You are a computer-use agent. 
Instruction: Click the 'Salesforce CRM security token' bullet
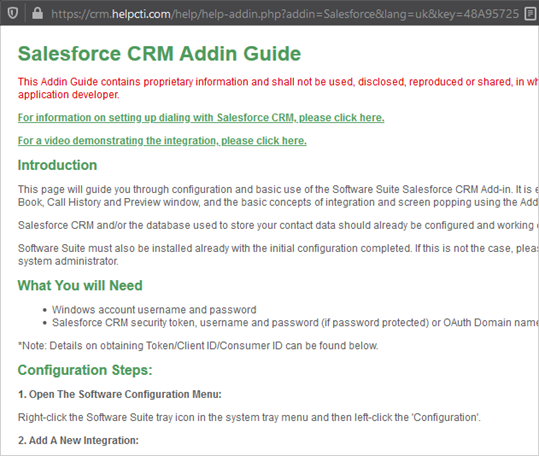click(295, 322)
